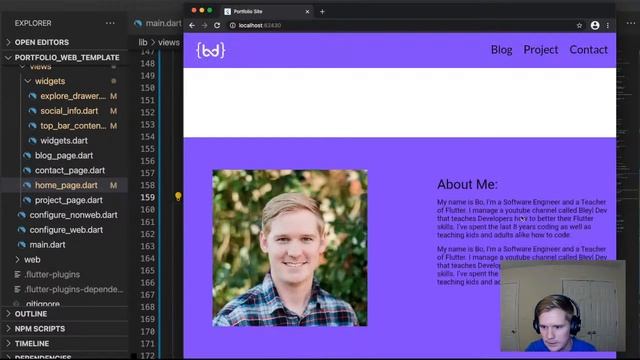
Task: Open .flutter-plugins-depende... file
Action: coord(73,289)
